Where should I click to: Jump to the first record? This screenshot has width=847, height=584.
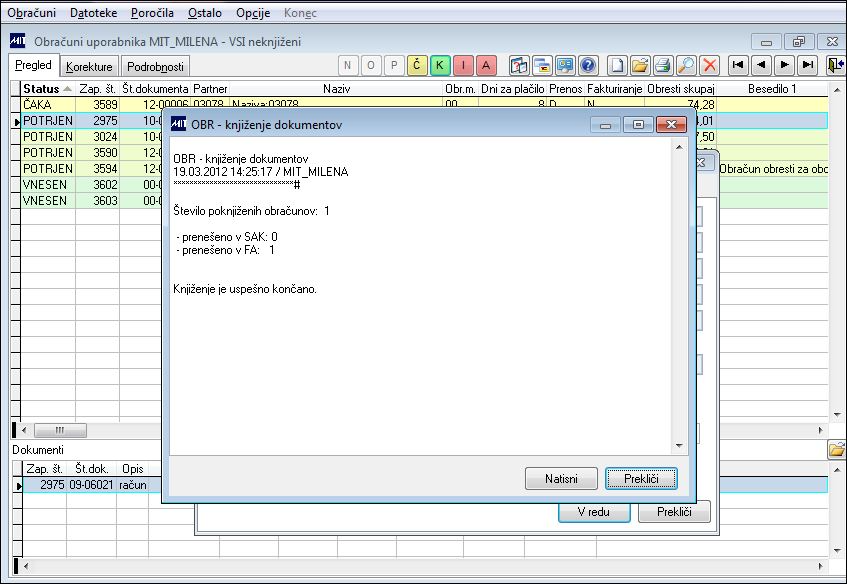(x=738, y=65)
